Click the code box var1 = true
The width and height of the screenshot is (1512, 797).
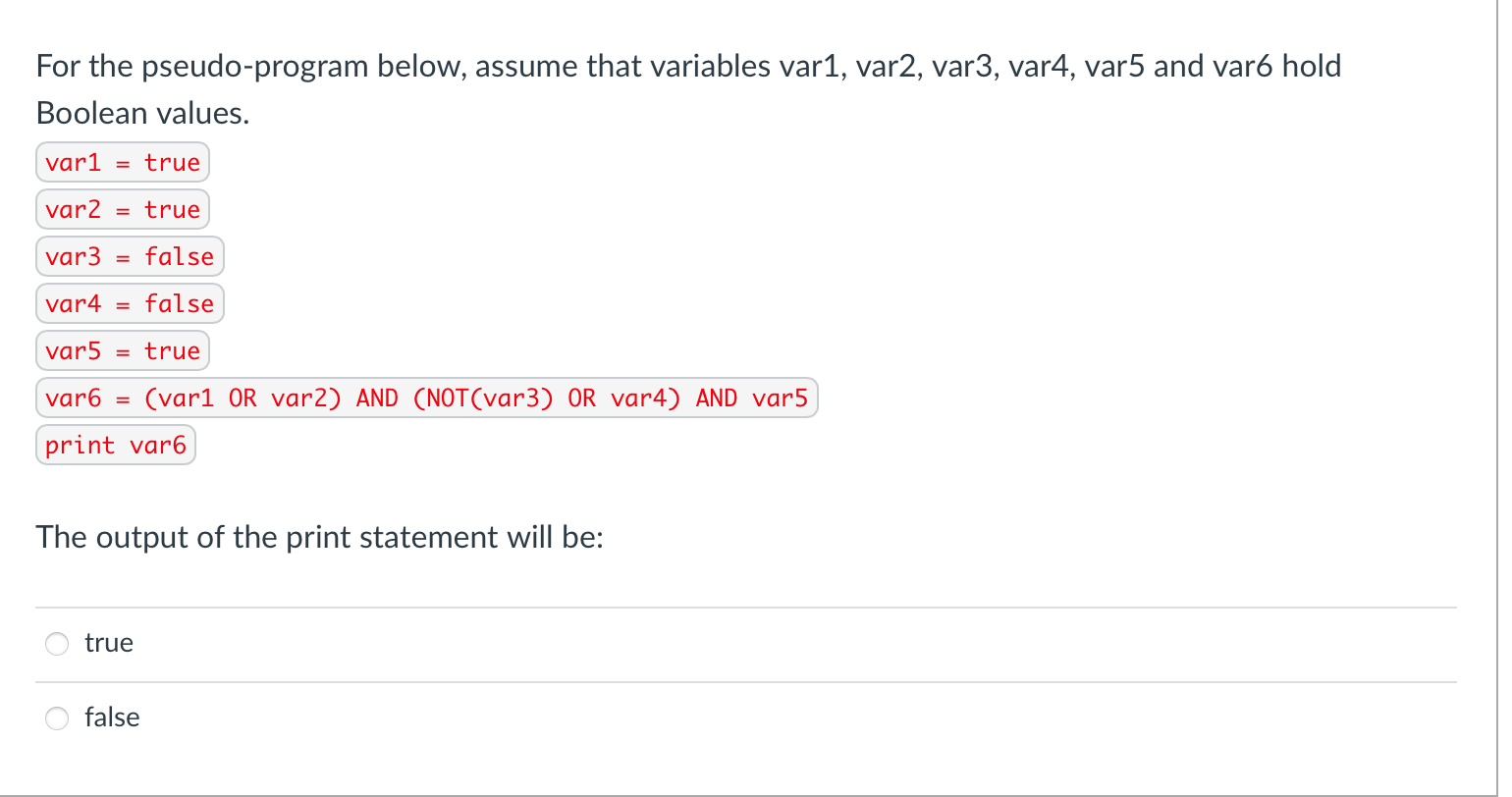(122, 162)
